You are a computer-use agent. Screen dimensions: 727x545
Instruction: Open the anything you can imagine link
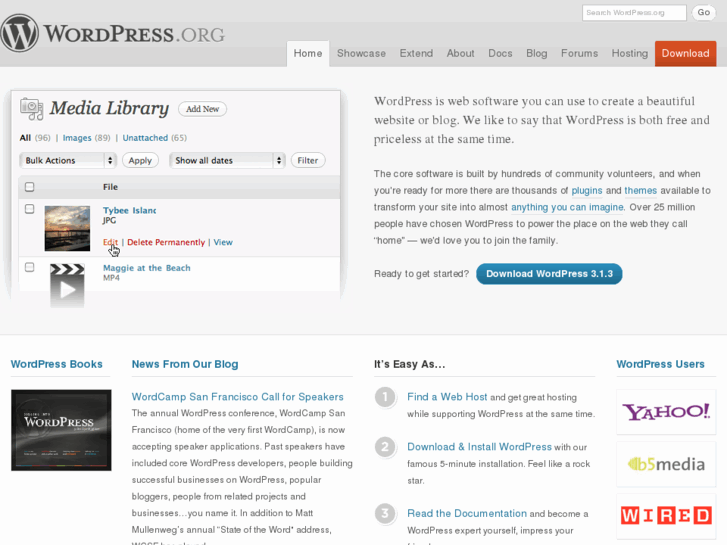tap(567, 207)
